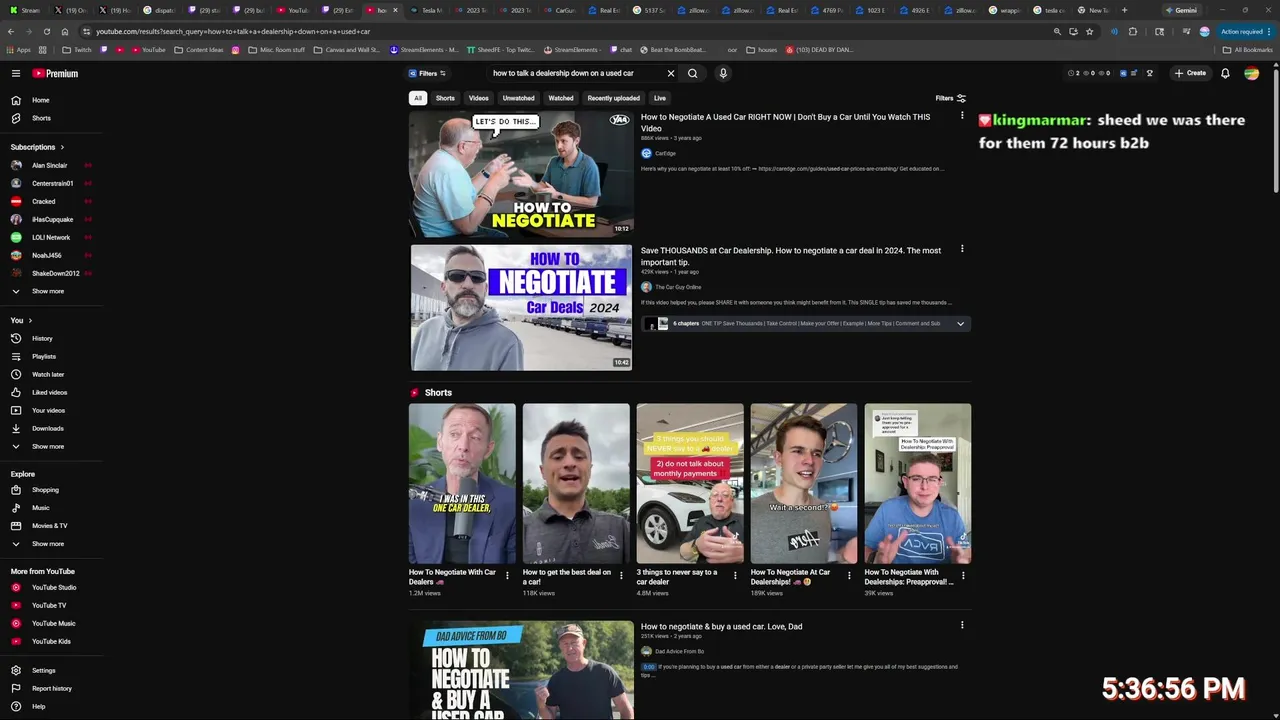Viewport: 1280px width, 720px height.
Task: Select the Videos filter chip
Action: coord(479,98)
